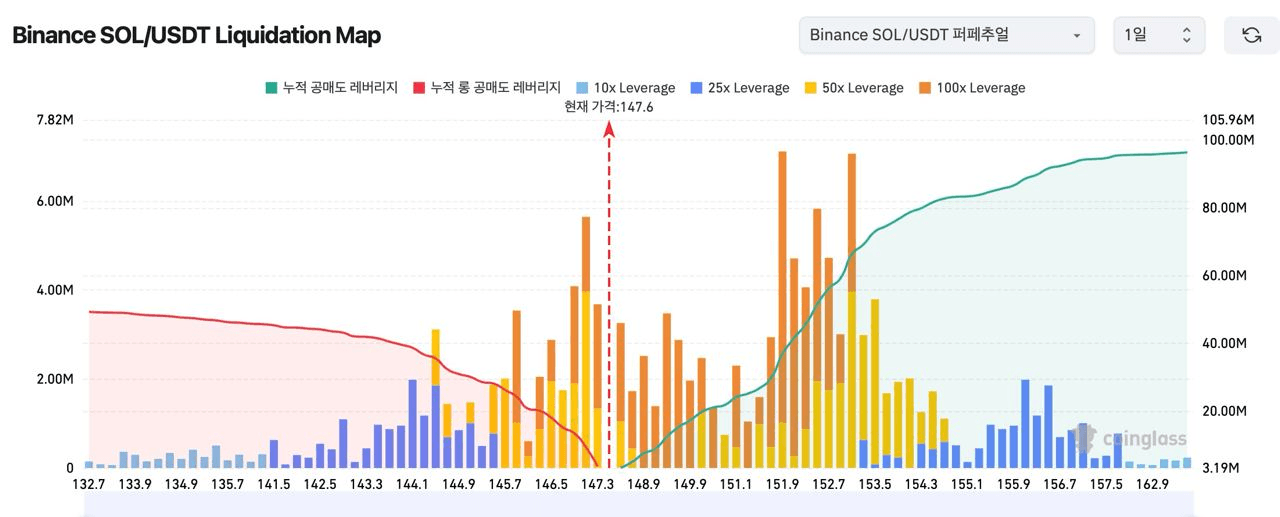
Task: Click the 162.9 x-axis label
Action: (1152, 484)
